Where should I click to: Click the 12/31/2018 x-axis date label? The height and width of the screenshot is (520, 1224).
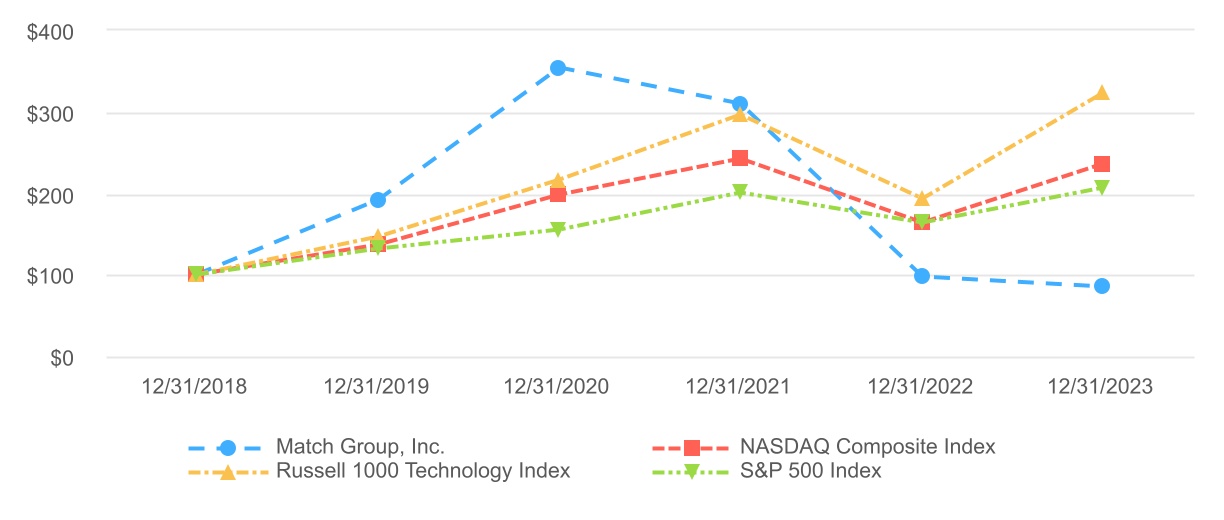coord(196,387)
